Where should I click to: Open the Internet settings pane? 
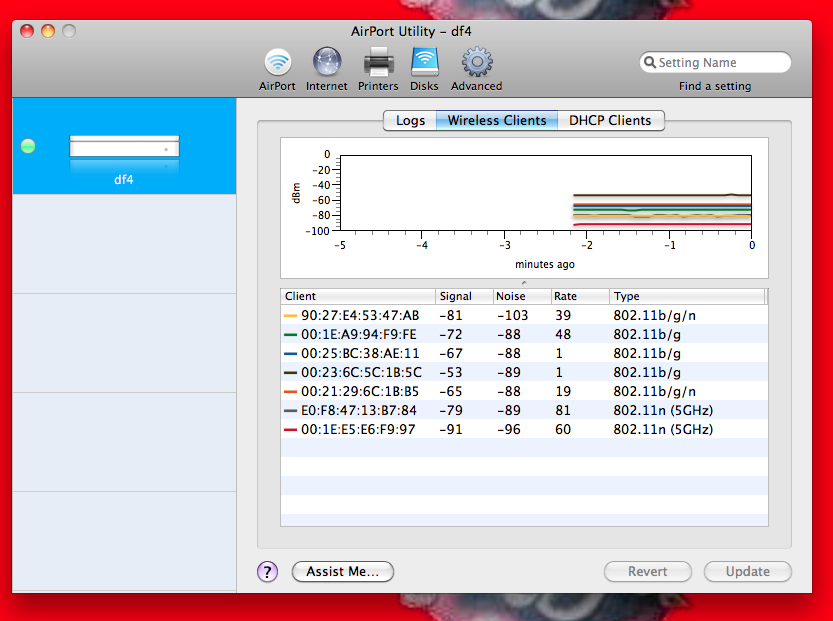click(327, 69)
